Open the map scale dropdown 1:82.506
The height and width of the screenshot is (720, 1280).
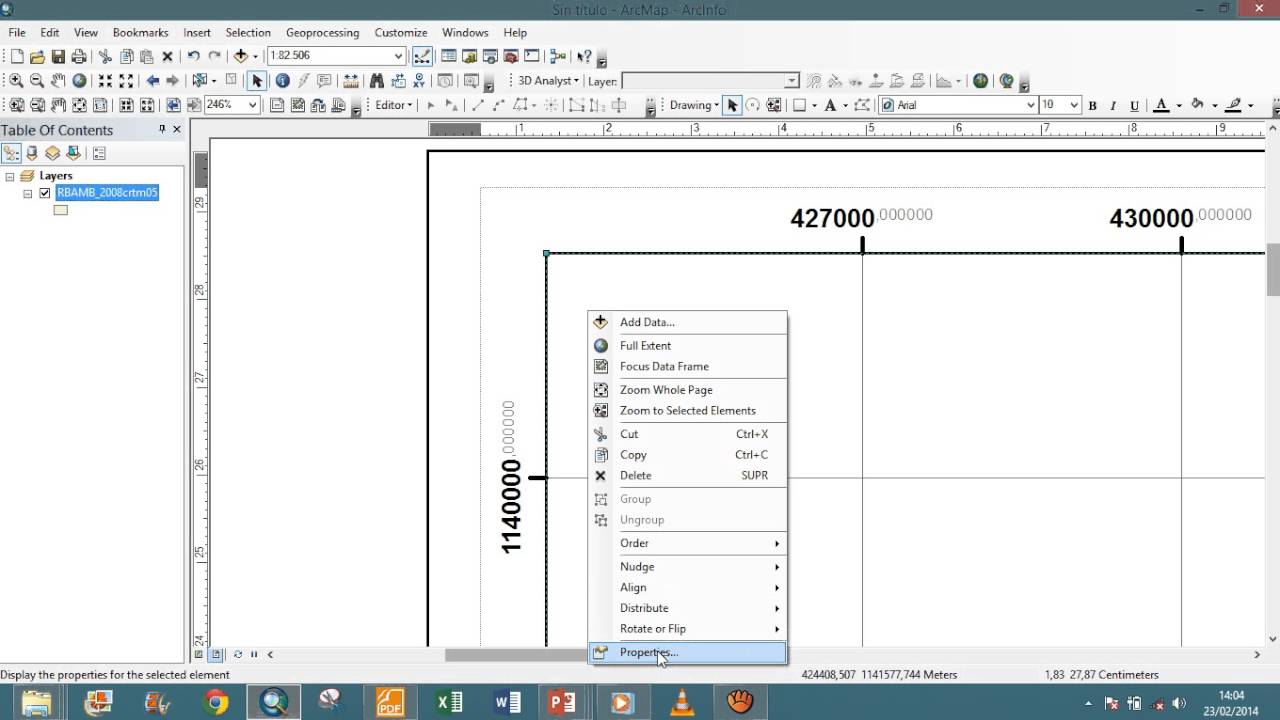[x=398, y=56]
